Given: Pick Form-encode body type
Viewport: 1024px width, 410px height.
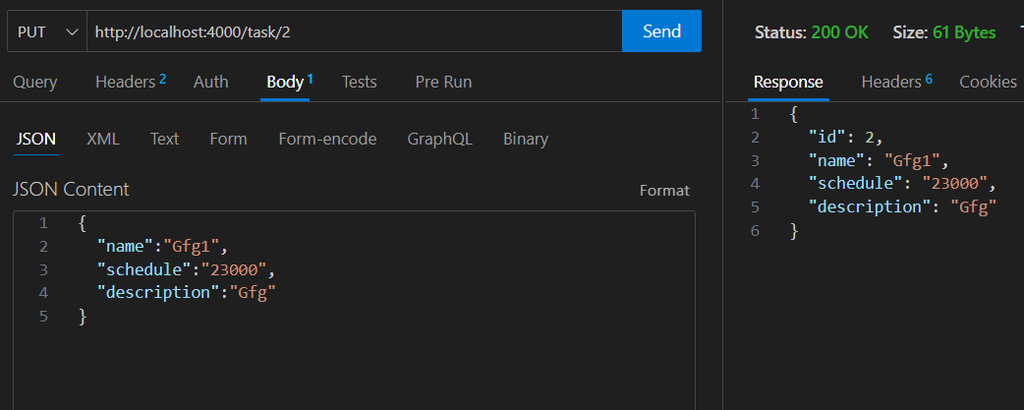Looking at the screenshot, I should point(327,139).
